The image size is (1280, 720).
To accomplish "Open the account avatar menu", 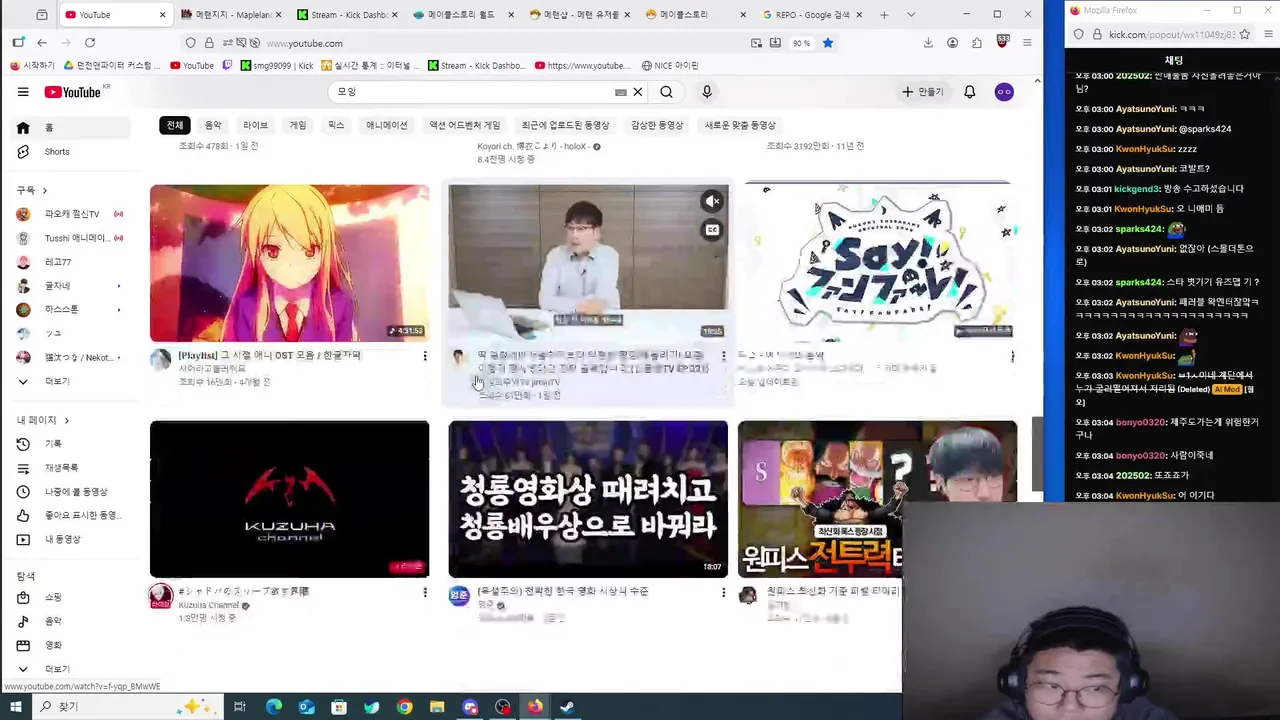I will tap(1004, 92).
